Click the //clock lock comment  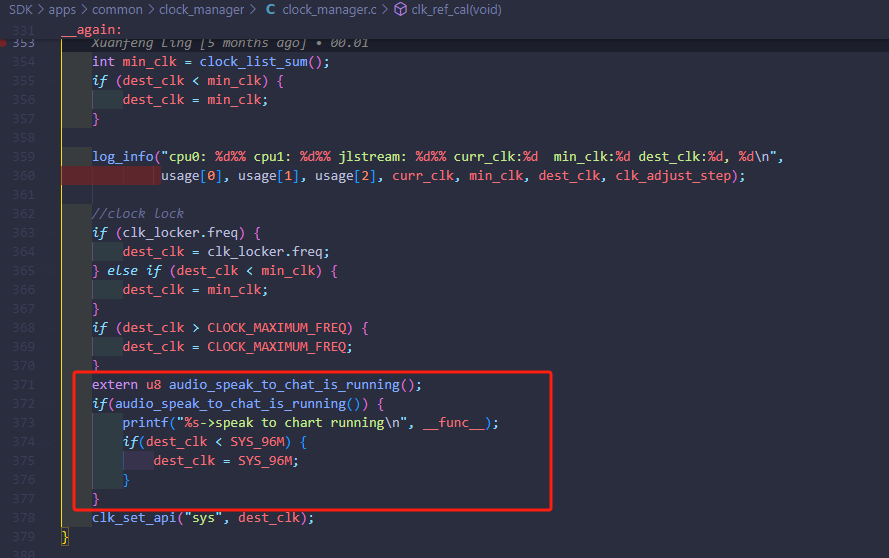tap(138, 214)
